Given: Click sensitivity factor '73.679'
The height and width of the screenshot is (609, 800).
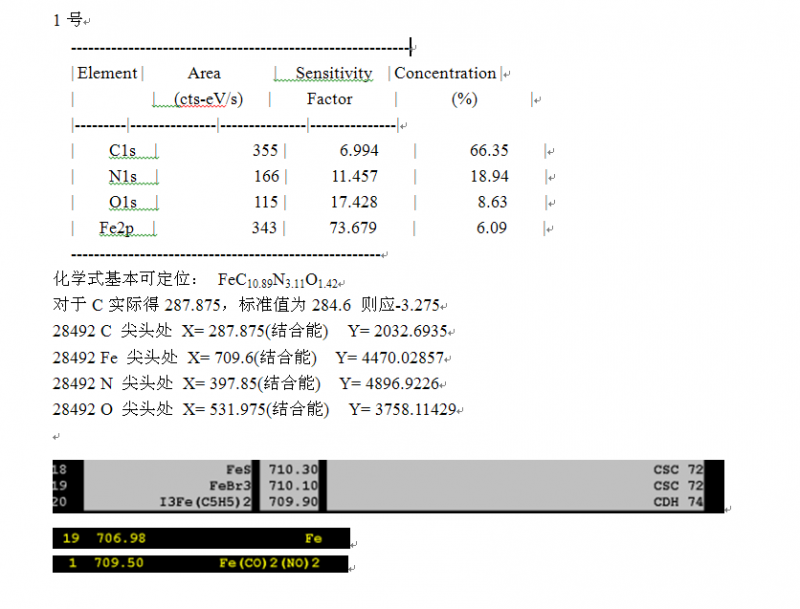Looking at the screenshot, I should pos(353,228).
